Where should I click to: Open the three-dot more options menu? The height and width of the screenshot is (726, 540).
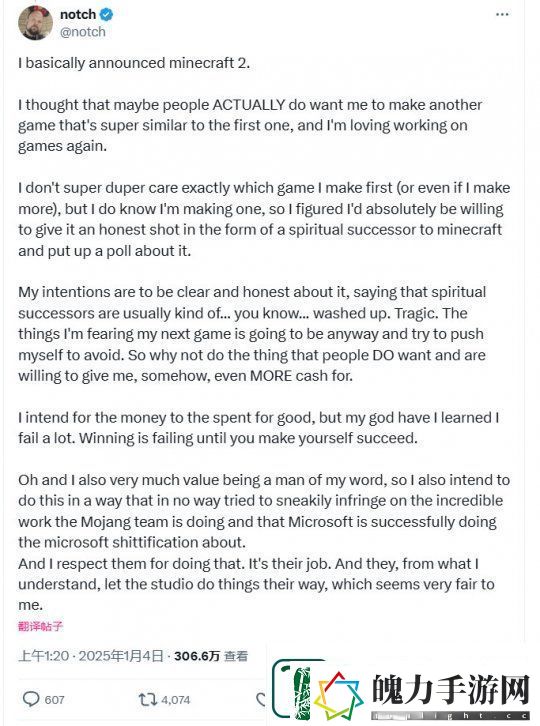[x=502, y=15]
